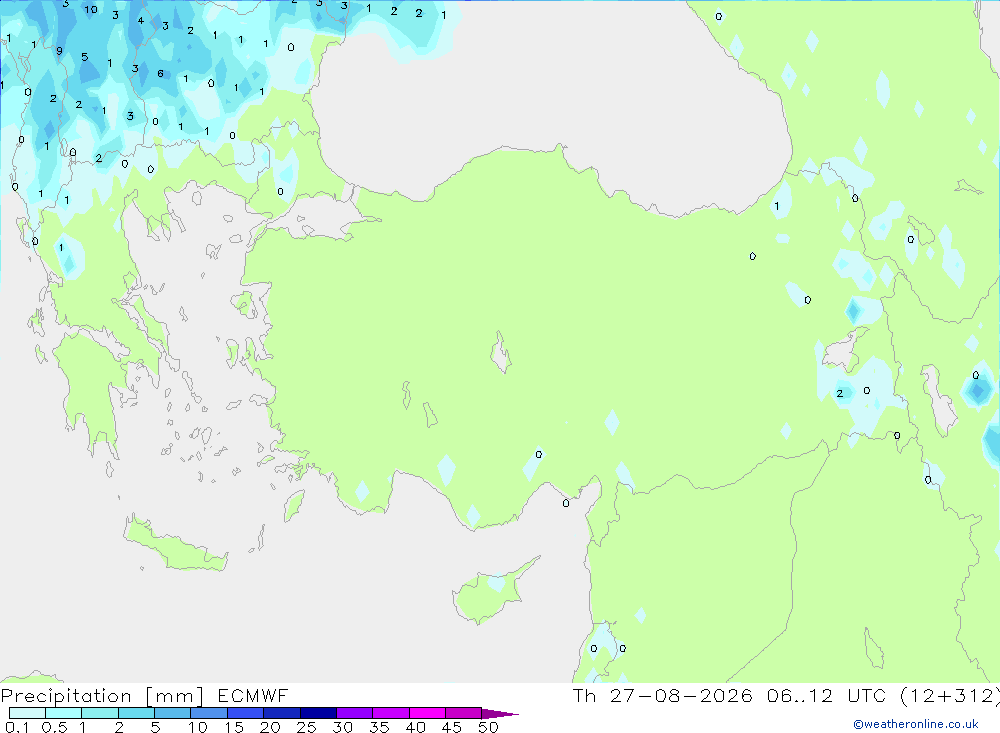This screenshot has height=733, width=1000.
Task: Click the 2–5 mm legend color box
Action: (136, 713)
